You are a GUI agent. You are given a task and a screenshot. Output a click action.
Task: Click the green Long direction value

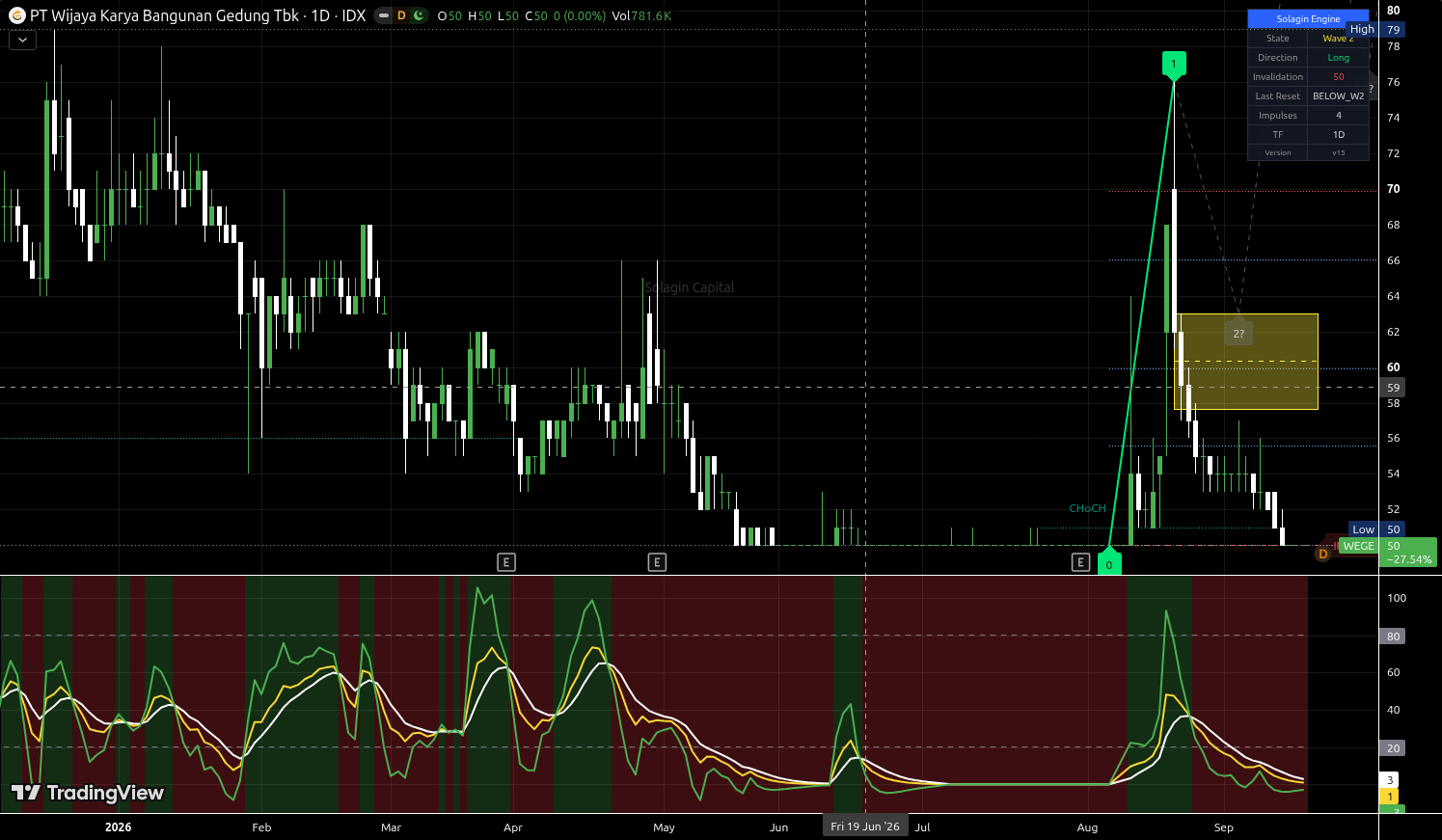(1338, 58)
